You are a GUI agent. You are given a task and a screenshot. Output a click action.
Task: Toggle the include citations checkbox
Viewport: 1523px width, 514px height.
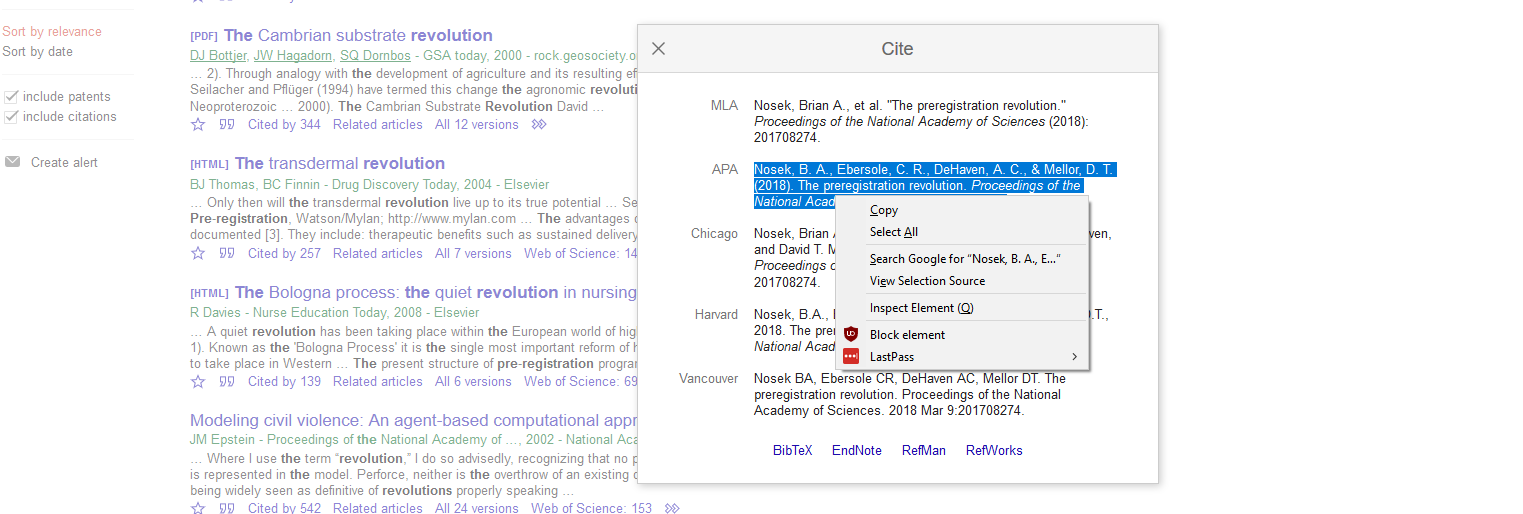tap(11, 117)
